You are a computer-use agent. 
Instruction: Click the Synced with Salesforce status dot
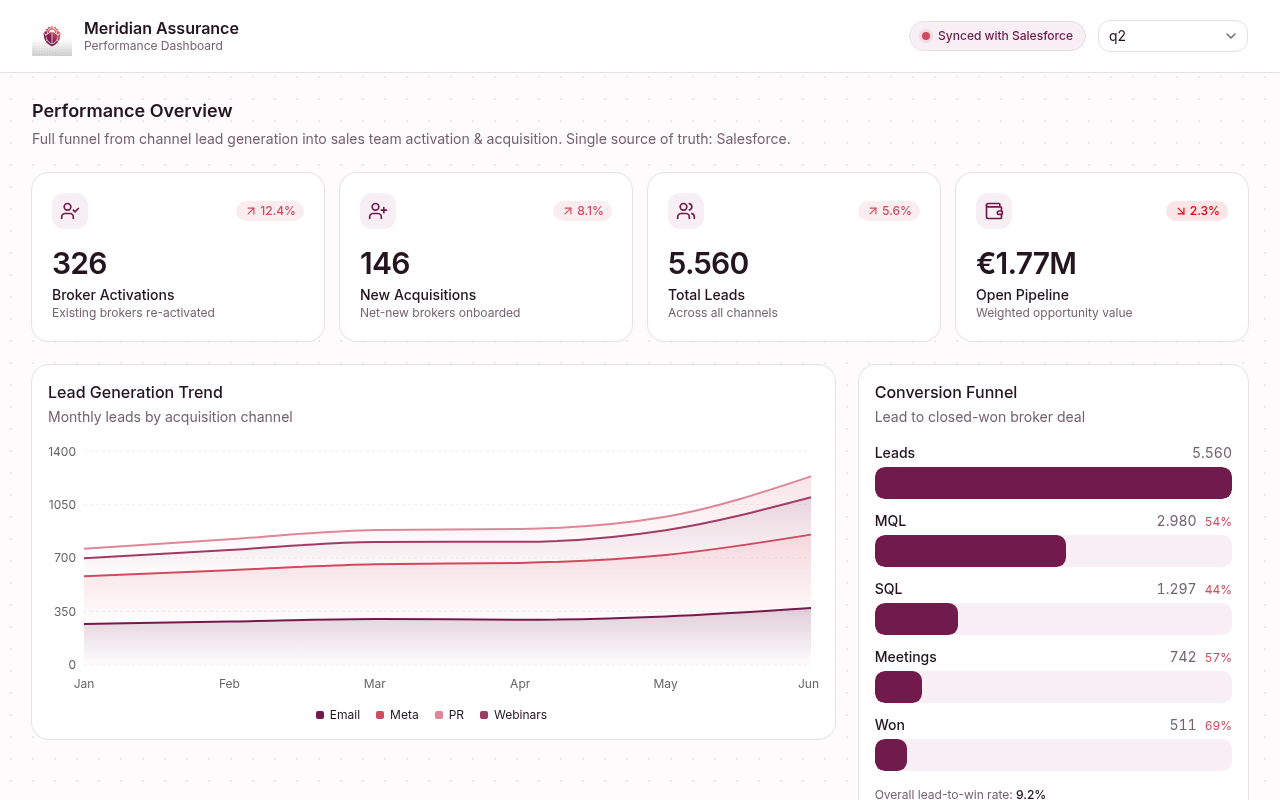pyautogui.click(x=926, y=36)
